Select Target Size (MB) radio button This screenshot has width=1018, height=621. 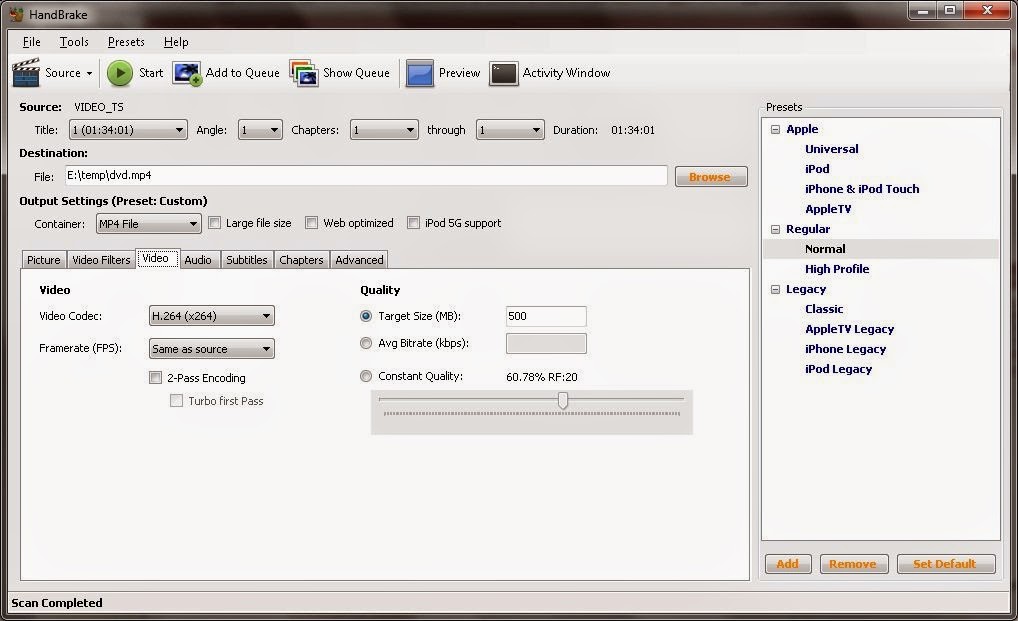point(366,316)
